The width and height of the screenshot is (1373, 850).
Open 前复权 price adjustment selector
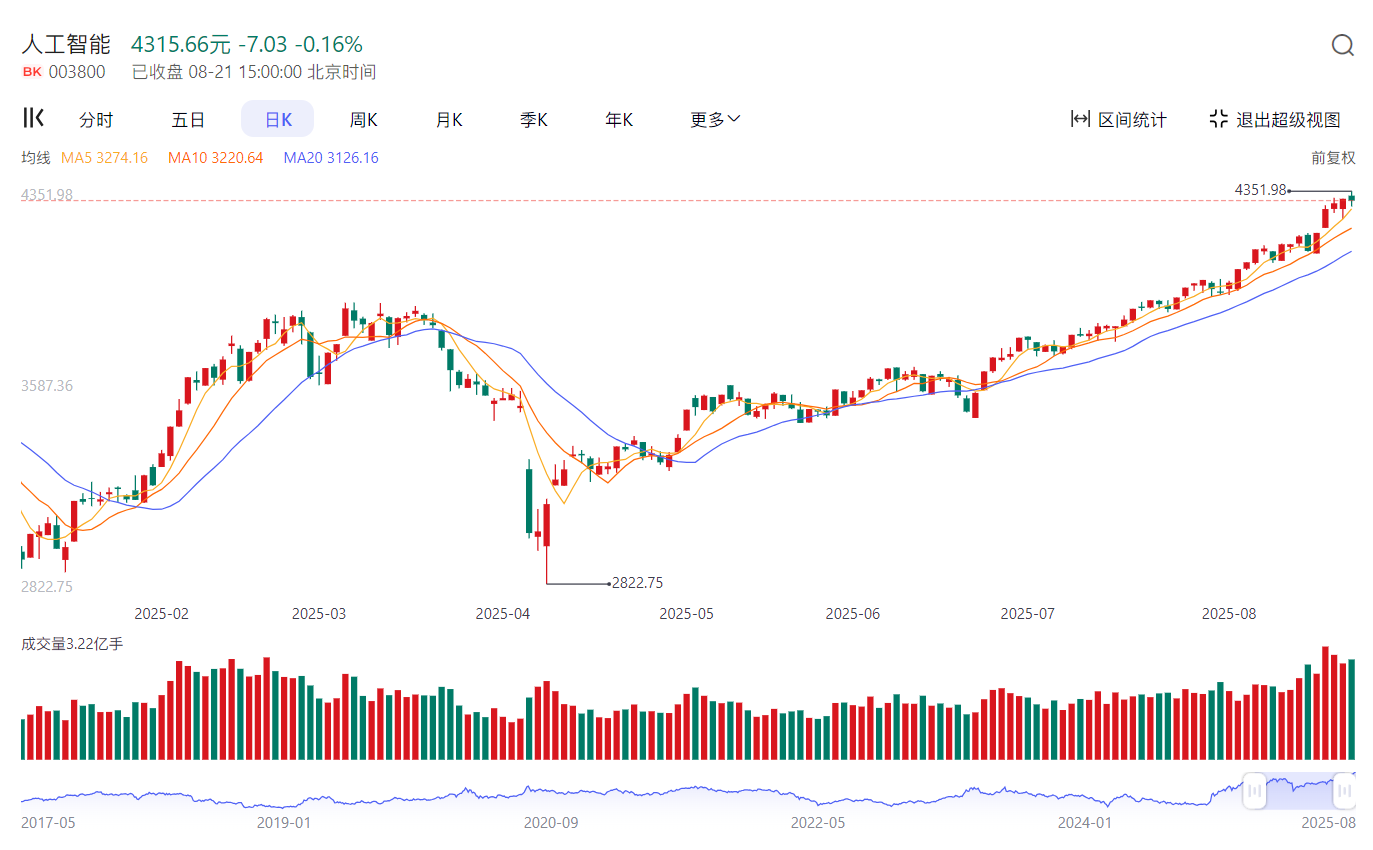(1333, 158)
